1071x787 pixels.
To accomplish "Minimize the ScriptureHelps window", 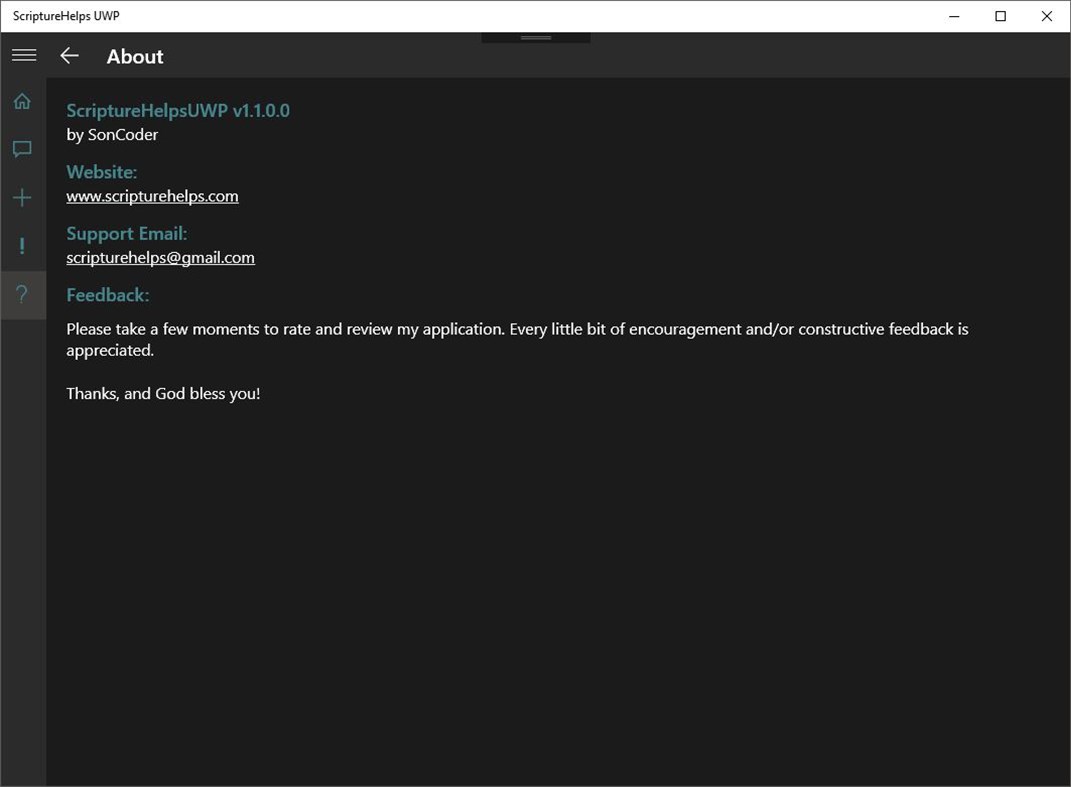I will pos(952,16).
